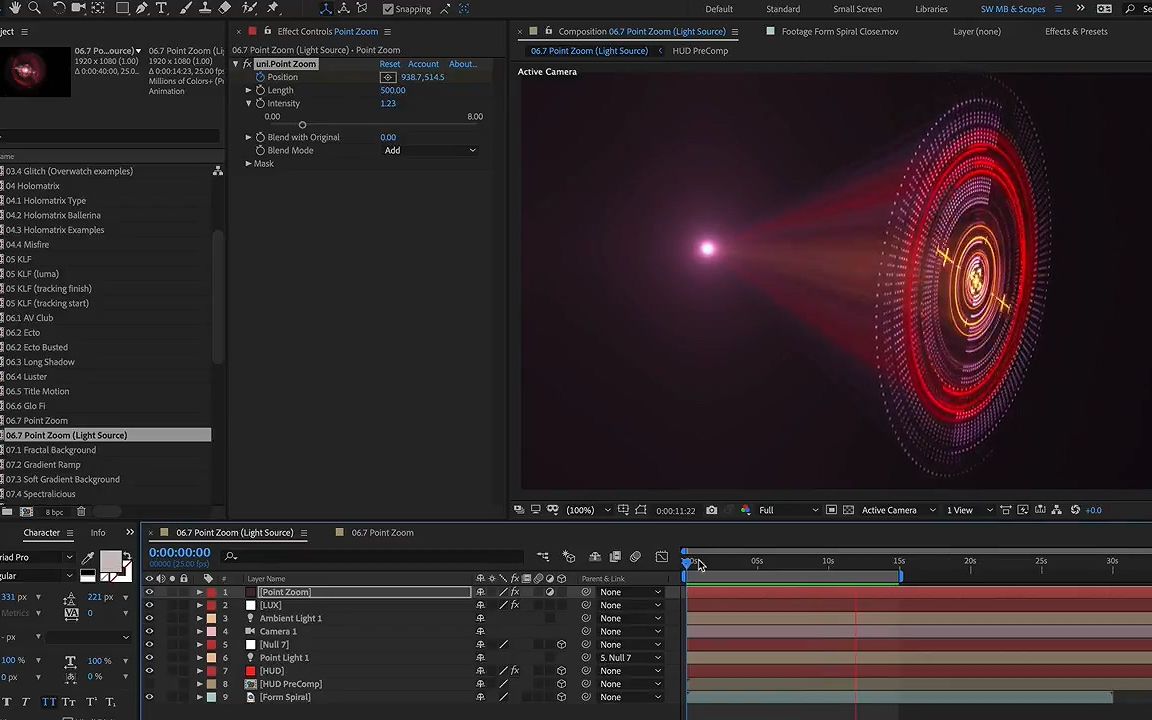Switch to the Effect Controls Point Zoom tab
The height and width of the screenshot is (720, 1152).
coord(327,31)
